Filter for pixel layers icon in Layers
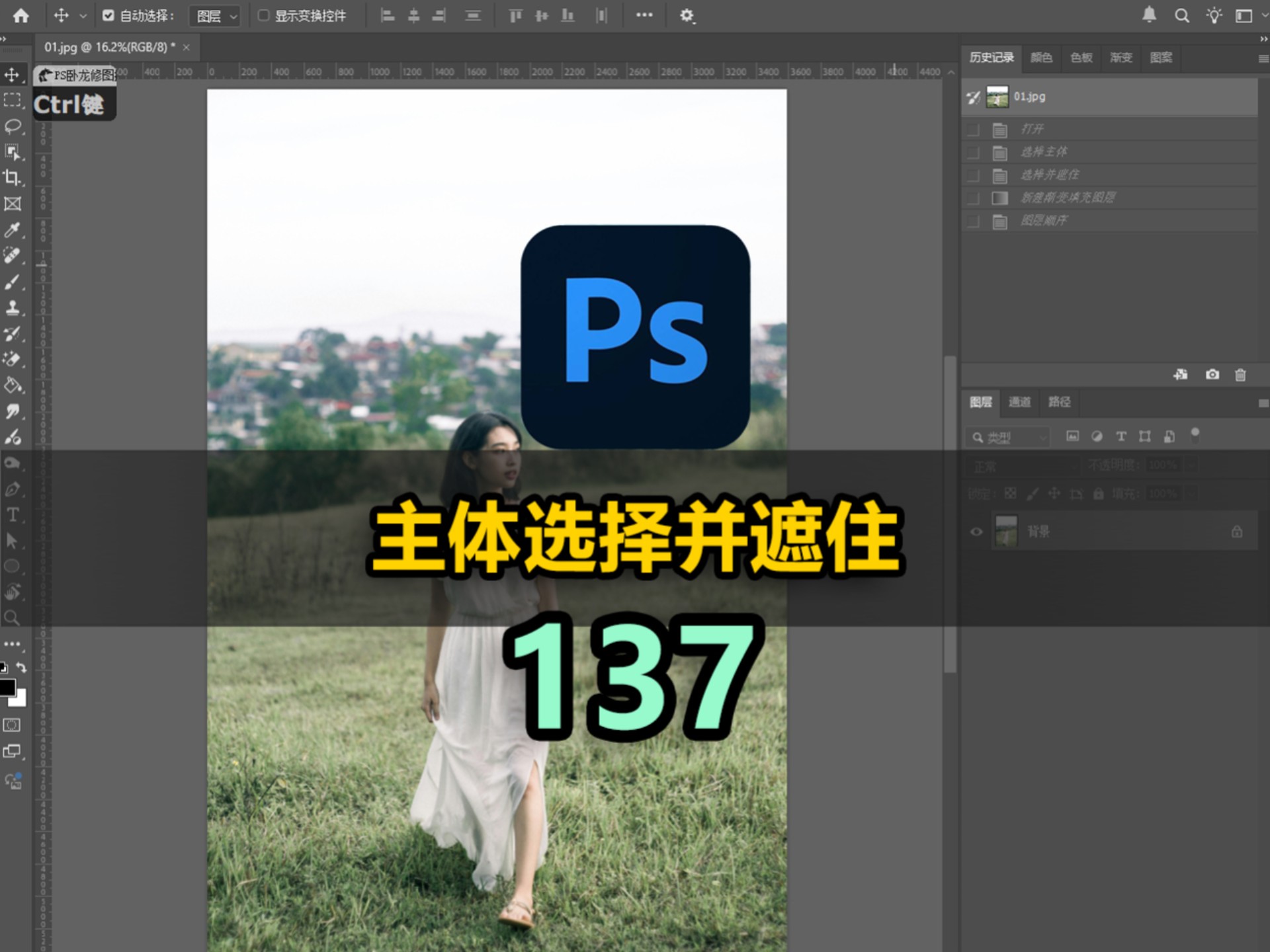This screenshot has width=1270, height=952. 1072,436
